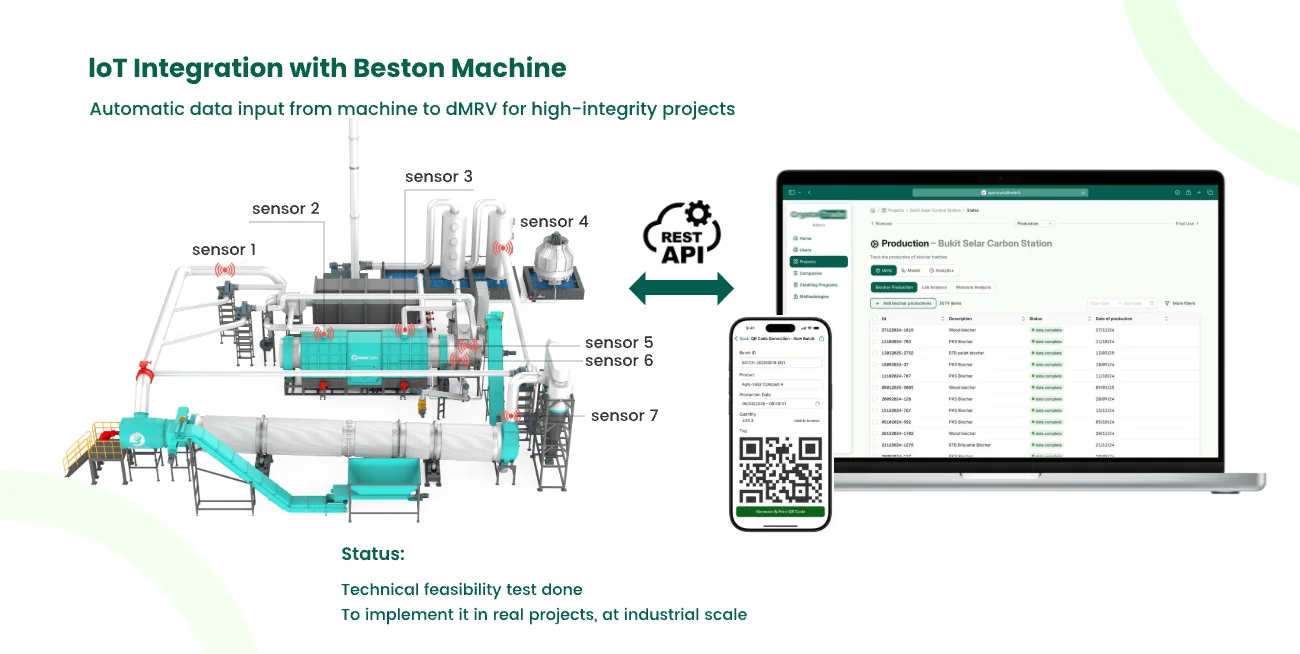Tap the QR code image on phone
Screen dimensions: 1300x654
[781, 470]
